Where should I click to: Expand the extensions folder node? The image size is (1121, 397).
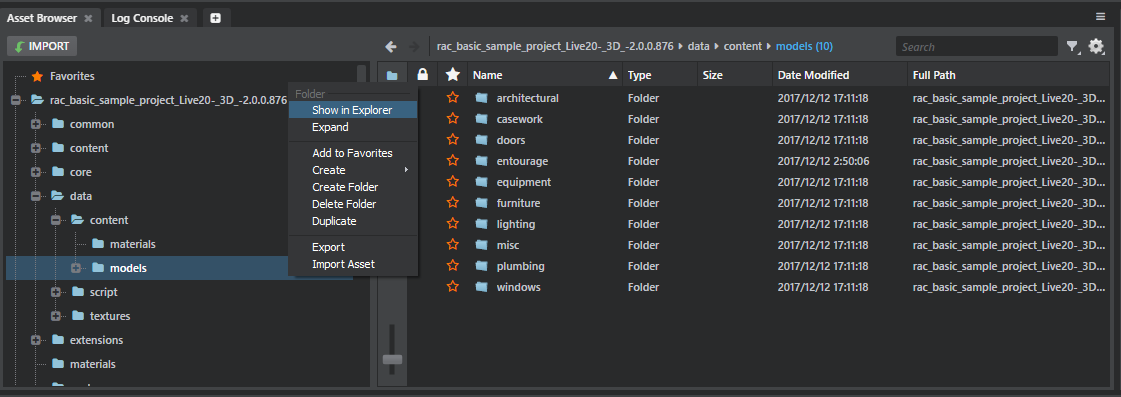click(x=35, y=340)
